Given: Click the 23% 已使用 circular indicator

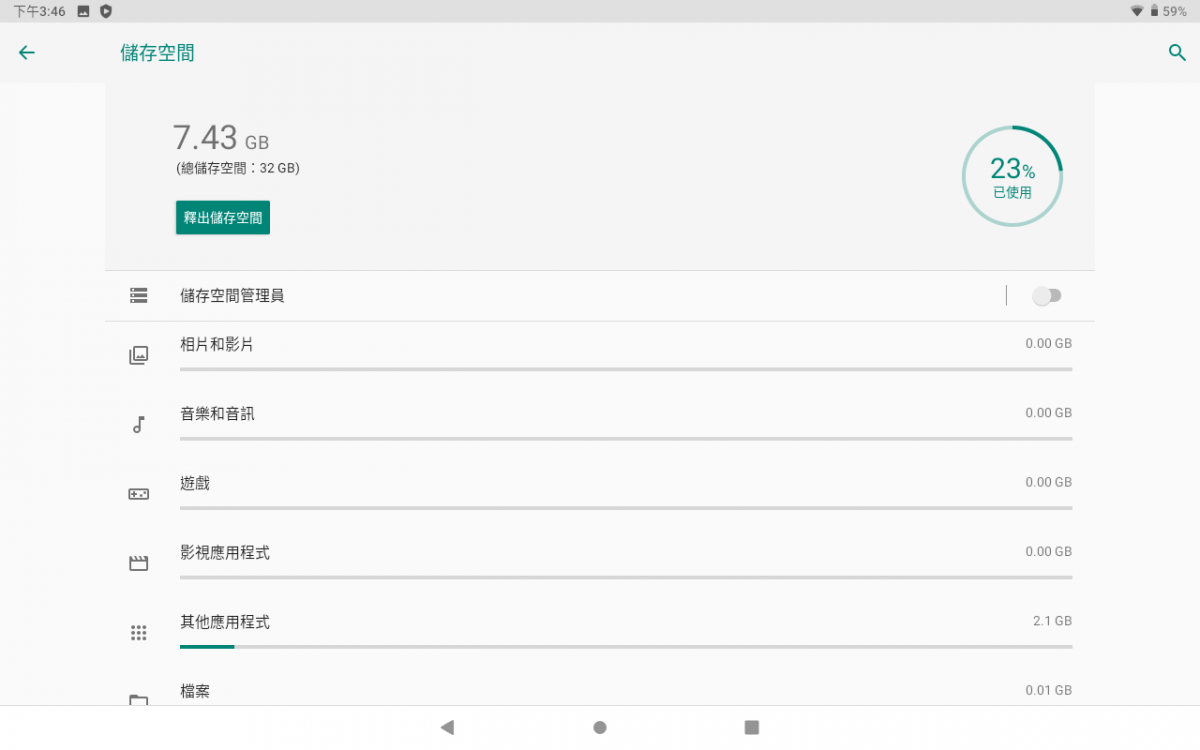Looking at the screenshot, I should coord(1012,176).
